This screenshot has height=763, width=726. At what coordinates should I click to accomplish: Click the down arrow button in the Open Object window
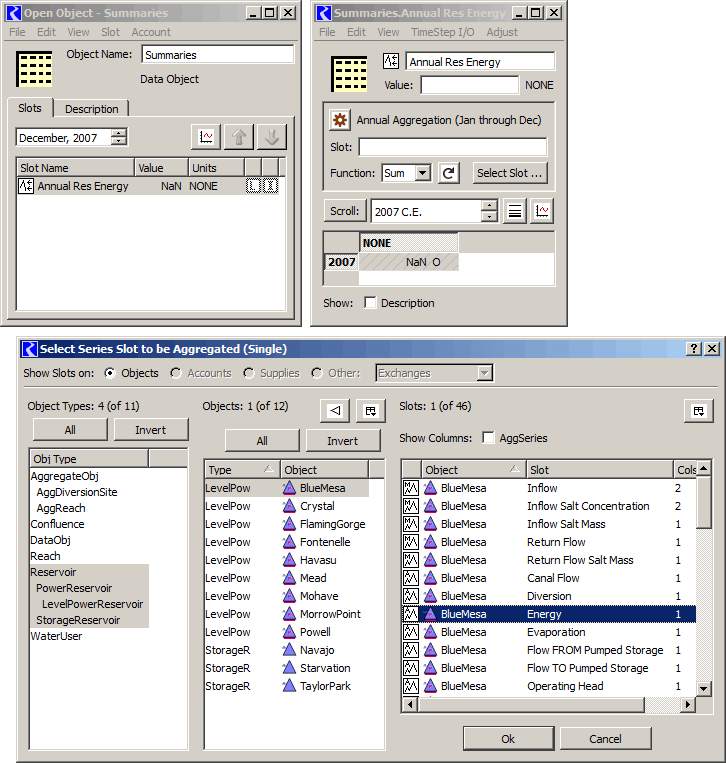(x=272, y=137)
